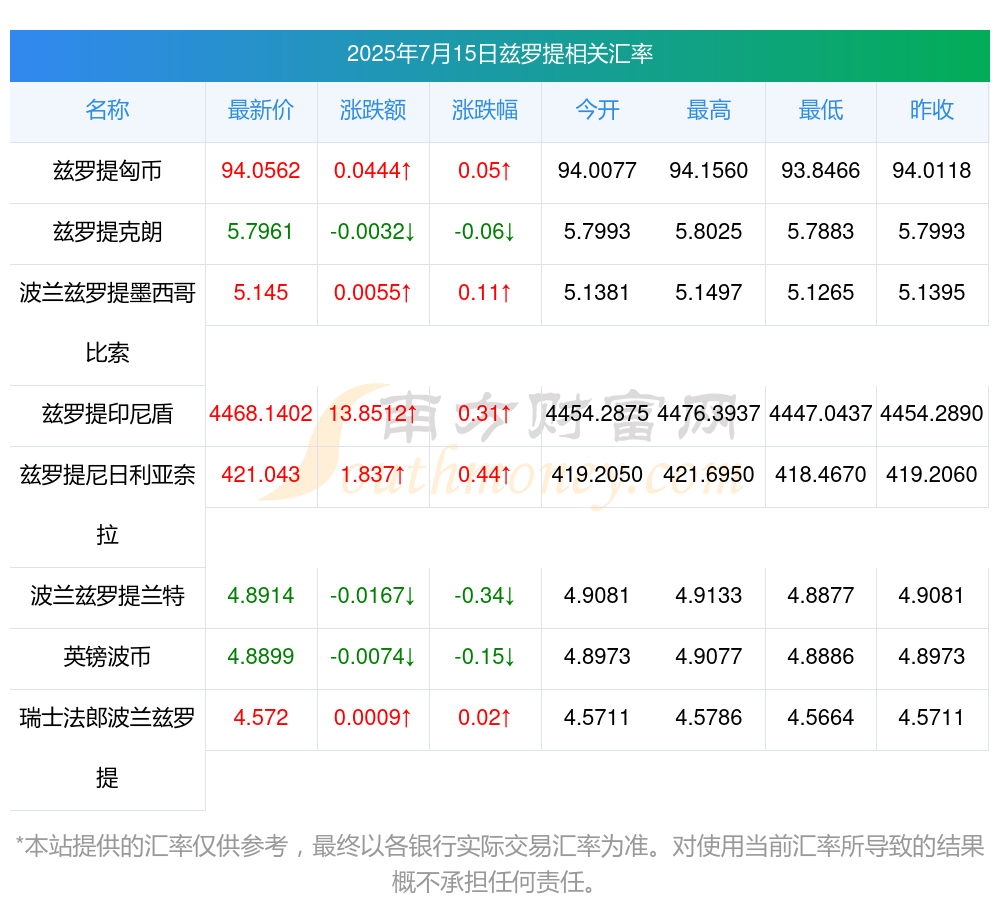The image size is (1000, 913).
Task: Select the 昨收 column header
Action: (932, 110)
